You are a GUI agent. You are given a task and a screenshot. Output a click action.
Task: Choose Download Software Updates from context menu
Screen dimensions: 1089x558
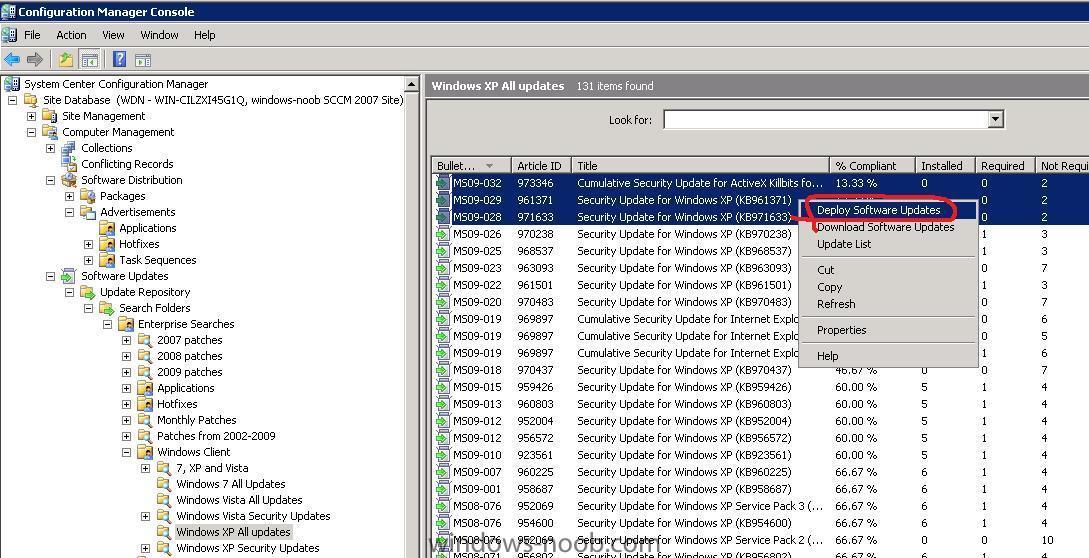pos(886,227)
